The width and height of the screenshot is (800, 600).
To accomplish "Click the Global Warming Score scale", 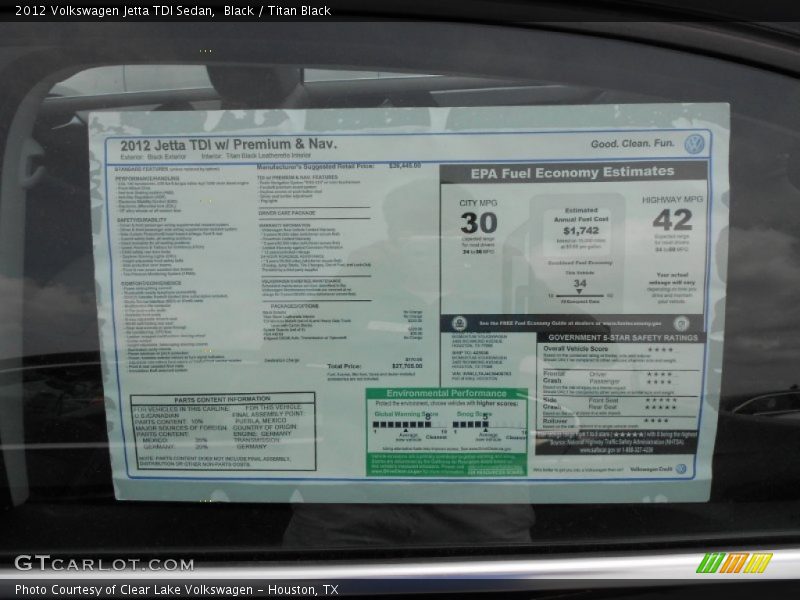I will coord(405,425).
